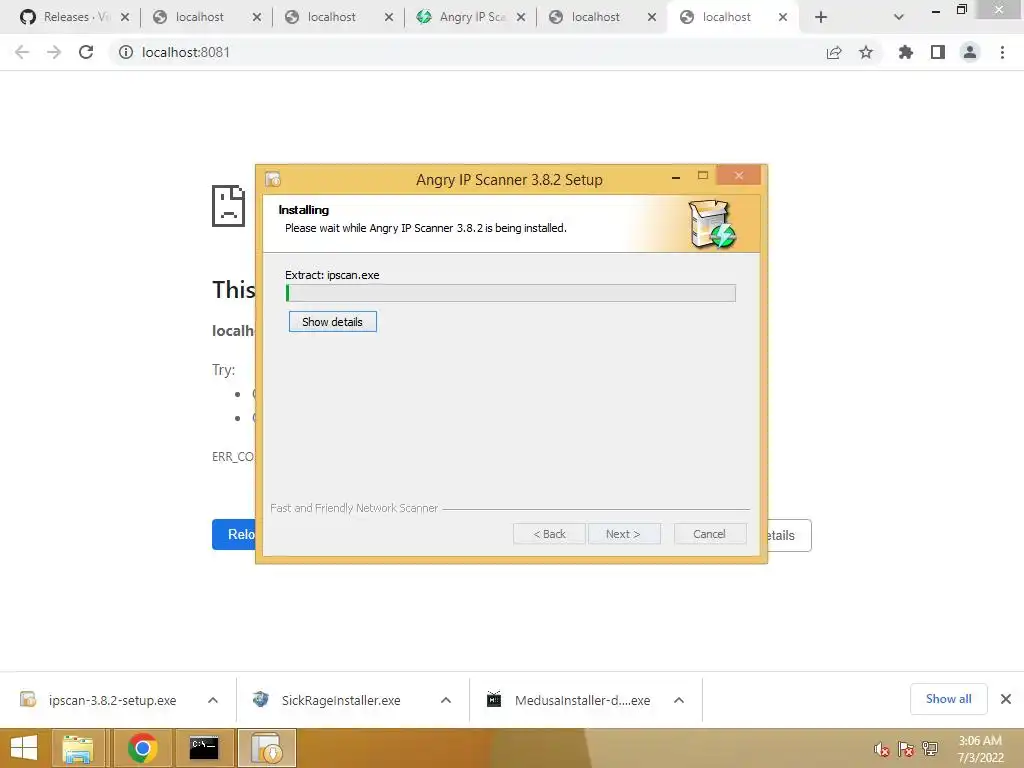Toggle the side panel icon
The image size is (1024, 768).
[x=938, y=52]
